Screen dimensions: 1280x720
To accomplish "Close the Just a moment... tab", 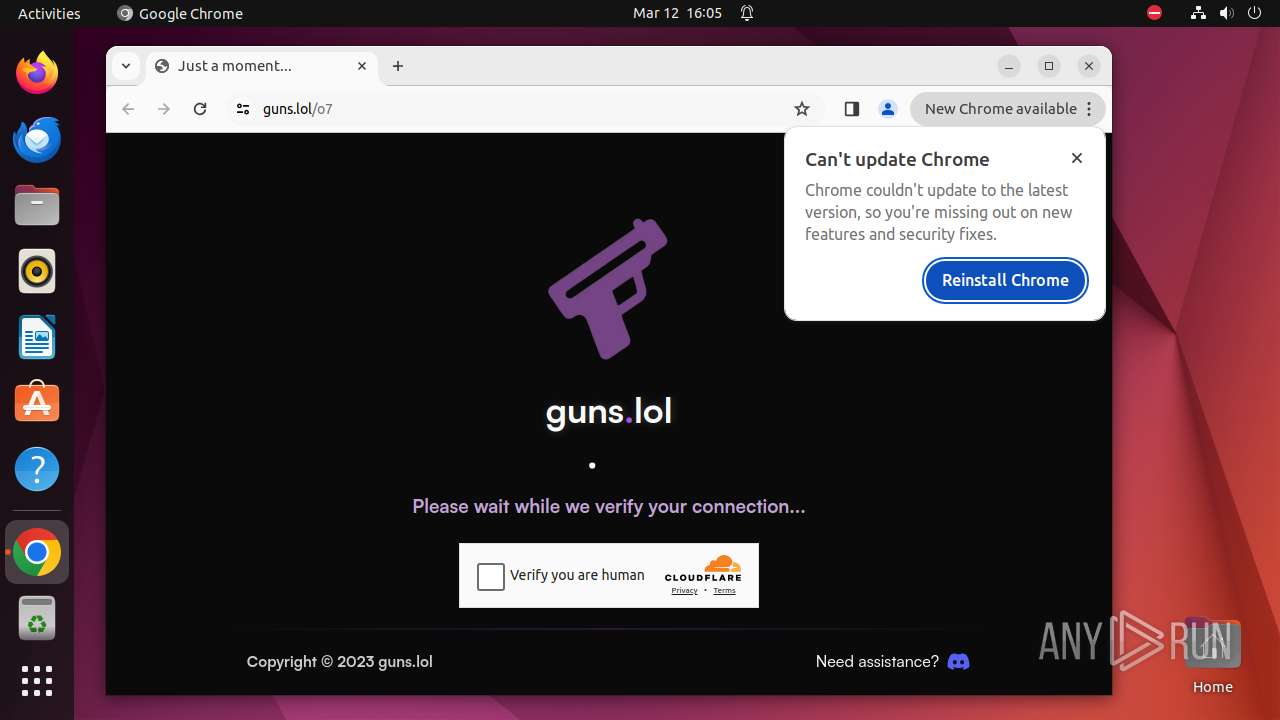I will point(362,66).
